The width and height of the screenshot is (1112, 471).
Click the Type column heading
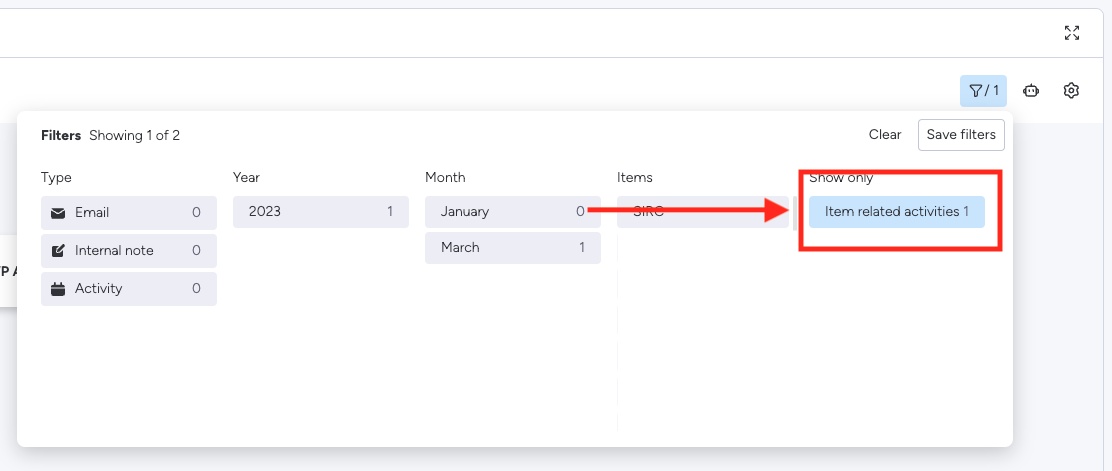click(x=56, y=178)
